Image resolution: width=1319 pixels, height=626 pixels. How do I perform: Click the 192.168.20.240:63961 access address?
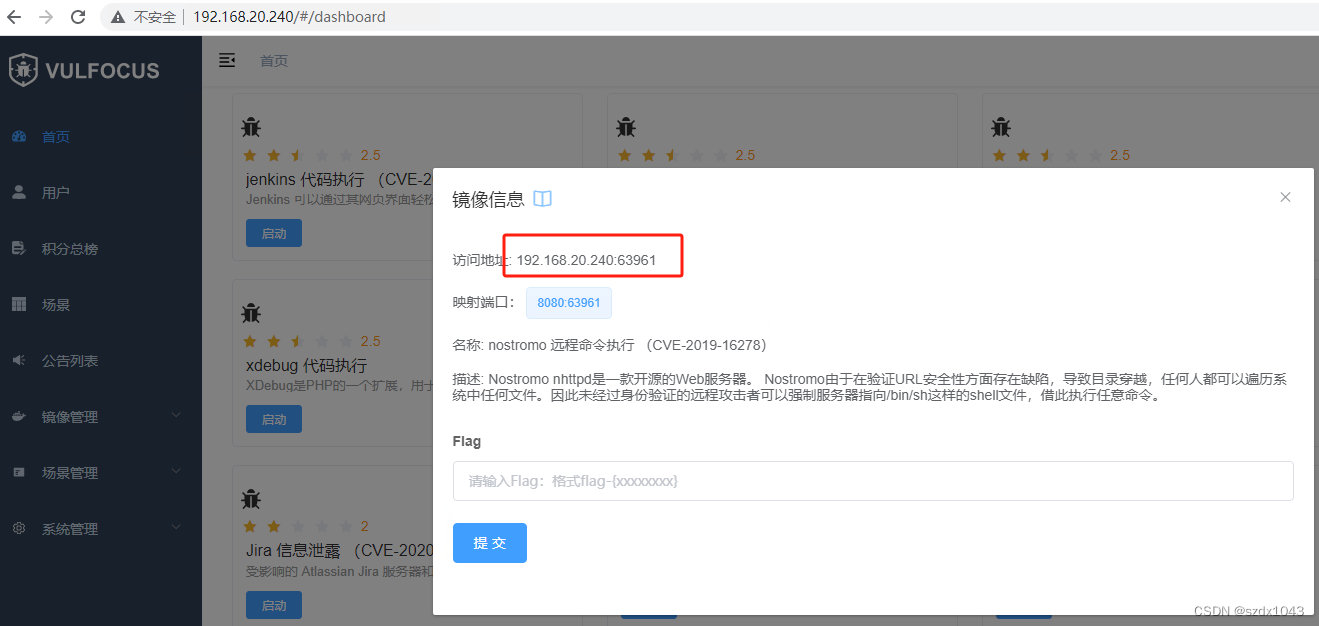point(586,260)
